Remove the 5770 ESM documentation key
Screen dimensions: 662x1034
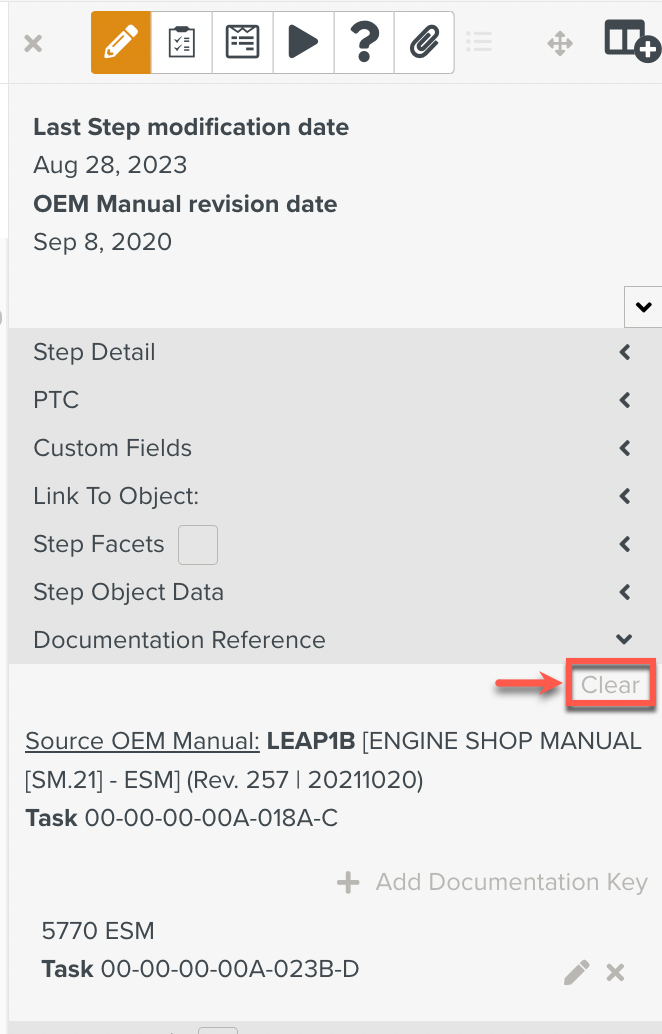pyautogui.click(x=615, y=972)
